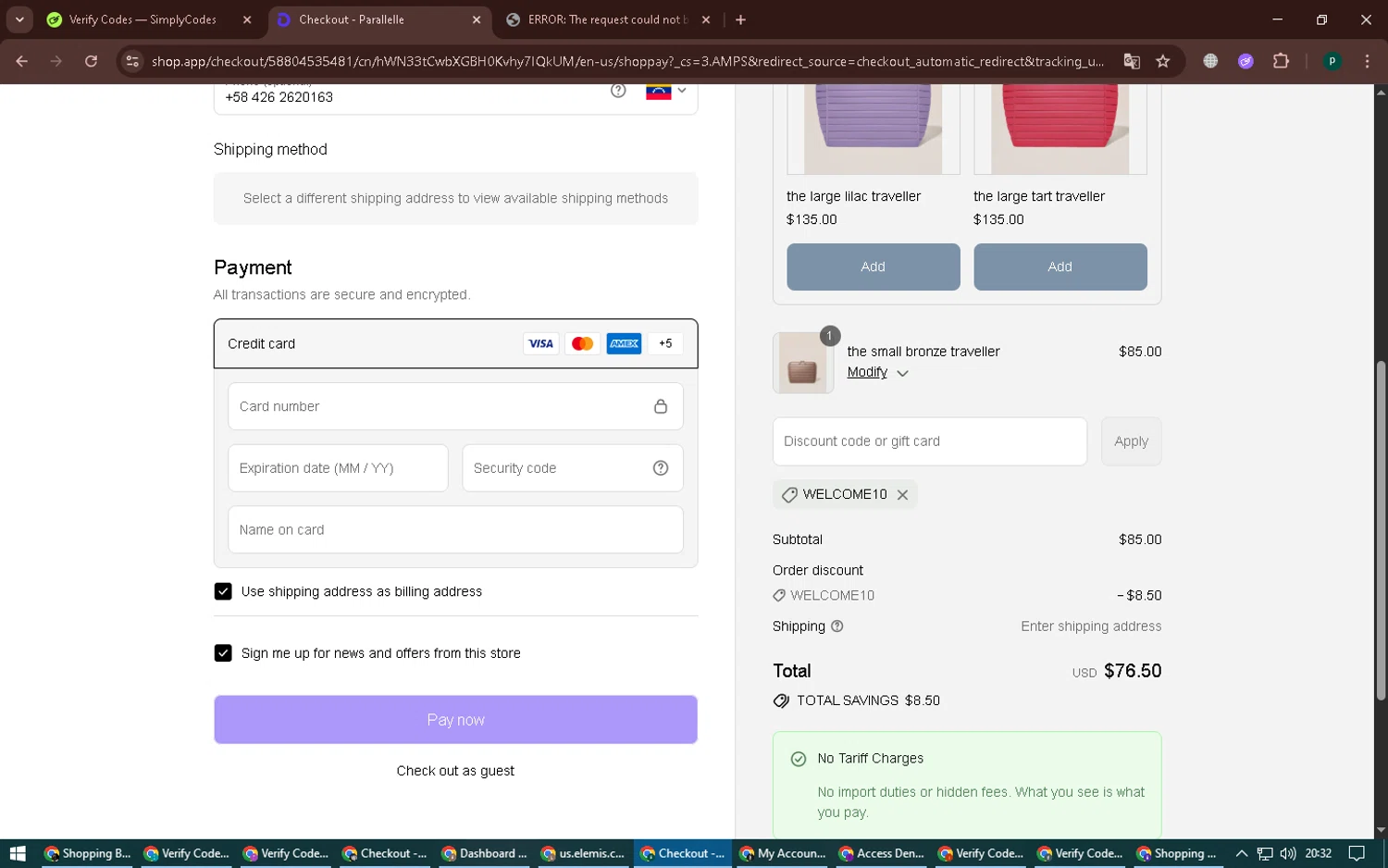Click the phone number help icon
This screenshot has width=1388, height=868.
(x=618, y=91)
